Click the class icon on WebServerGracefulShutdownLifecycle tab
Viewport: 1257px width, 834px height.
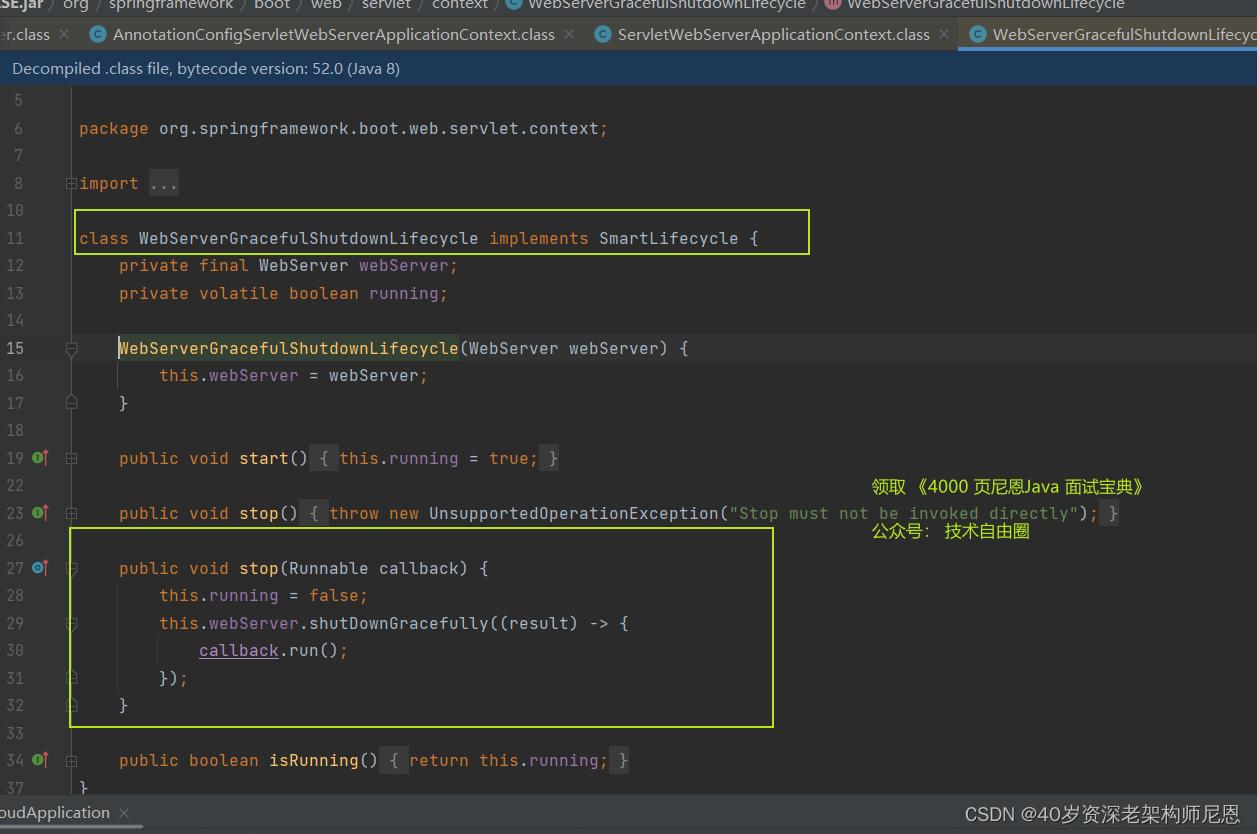click(x=977, y=34)
